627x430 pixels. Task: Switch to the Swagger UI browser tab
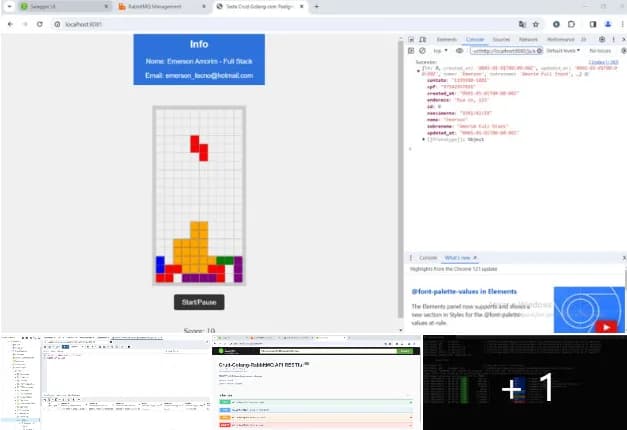64,6
